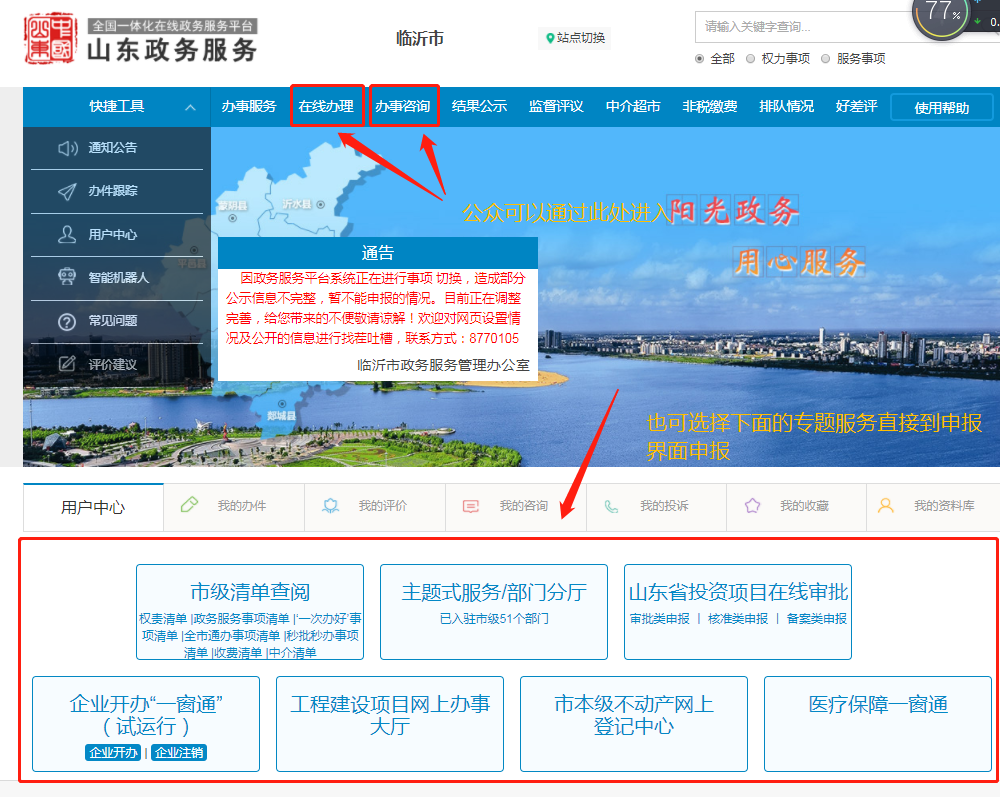Click the 我的办件 pencil icon

pyautogui.click(x=189, y=505)
